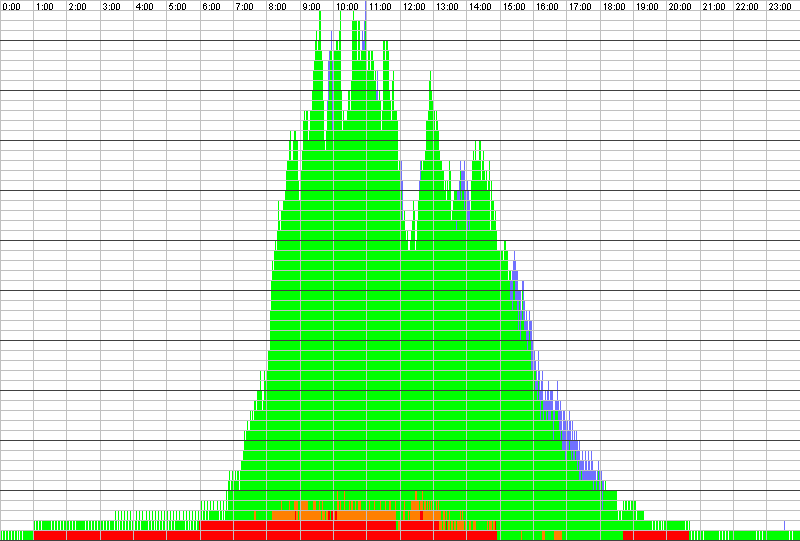Click the 14:00 hour label
This screenshot has width=800, height=541.
pyautogui.click(x=480, y=7)
